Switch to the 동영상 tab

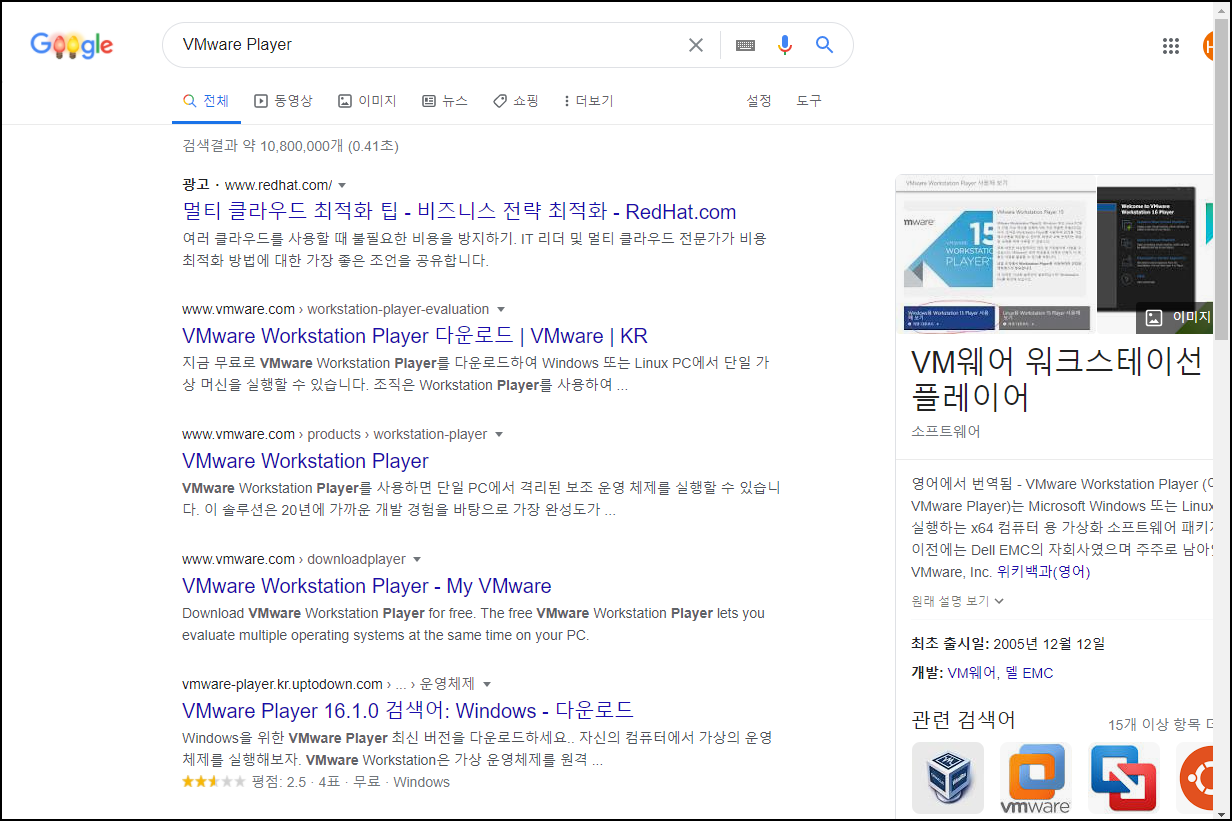[x=283, y=101]
